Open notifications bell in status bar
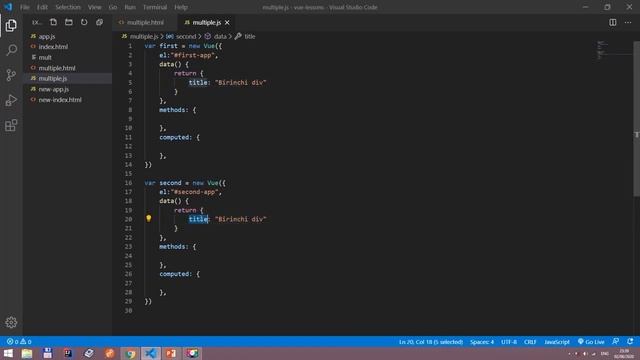640x360 pixels. click(630, 342)
